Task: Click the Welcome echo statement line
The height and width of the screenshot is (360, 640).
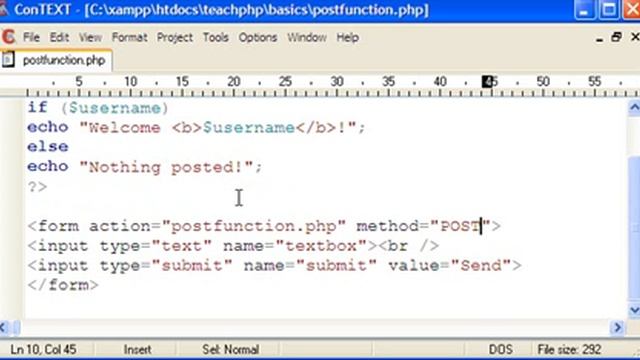Action: click(x=196, y=127)
